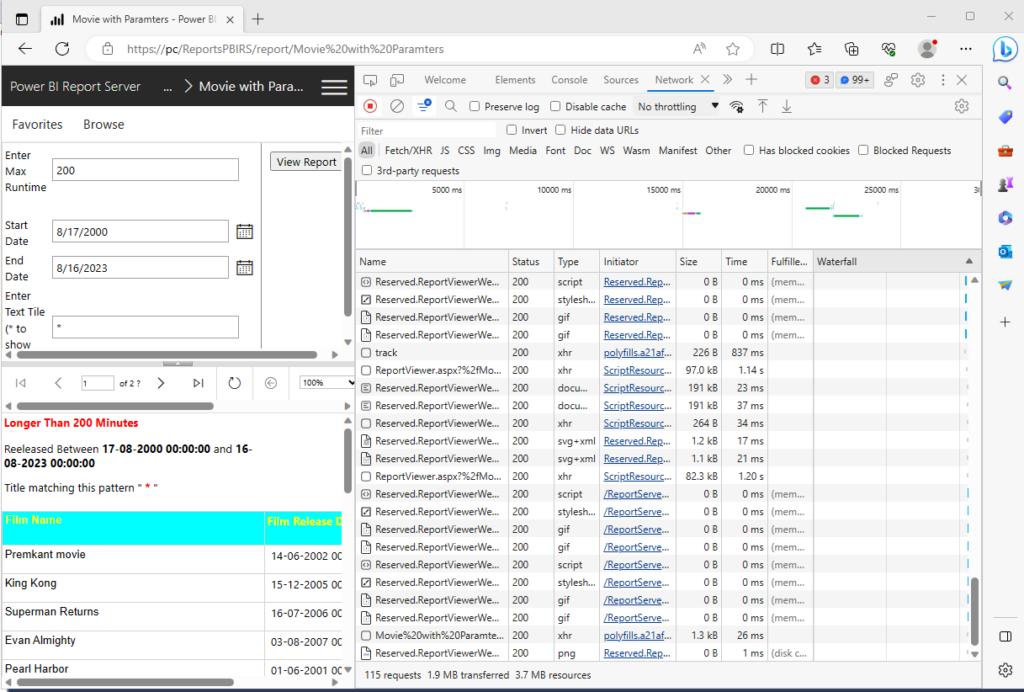
Task: Click the browser back arrow
Action: [25, 49]
